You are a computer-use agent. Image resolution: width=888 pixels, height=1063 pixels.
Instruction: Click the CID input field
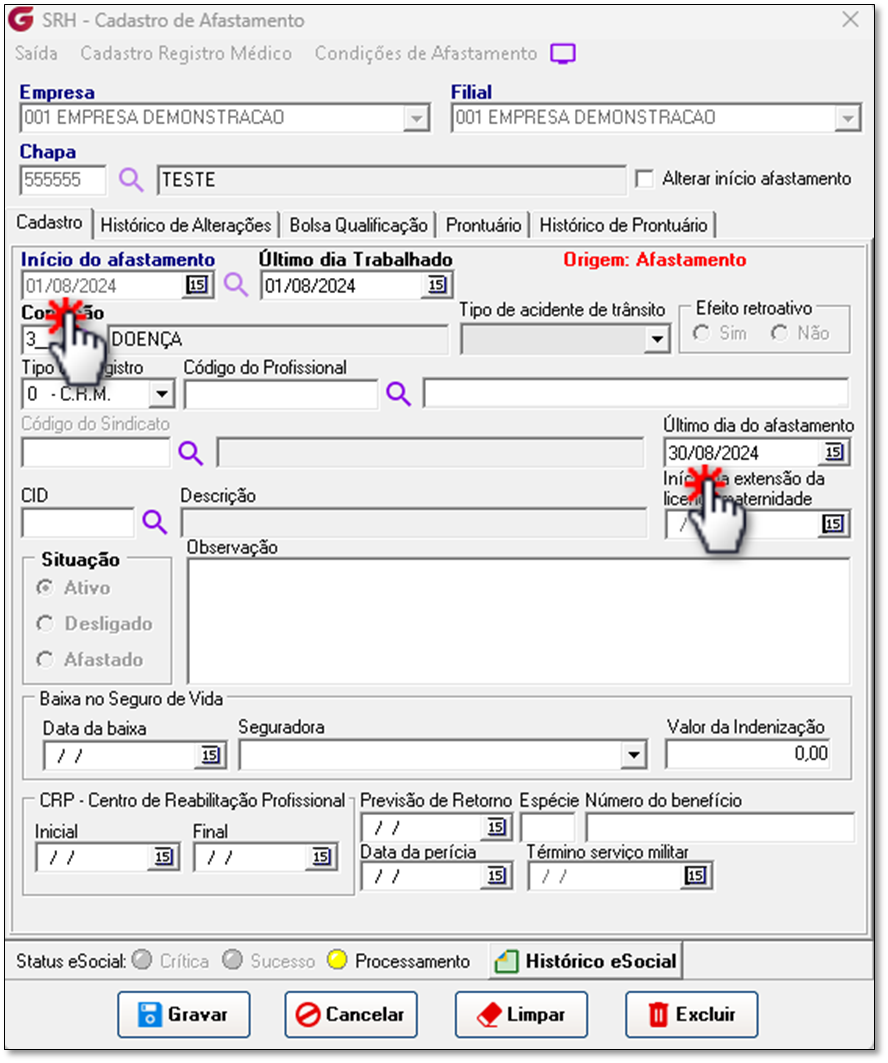78,523
